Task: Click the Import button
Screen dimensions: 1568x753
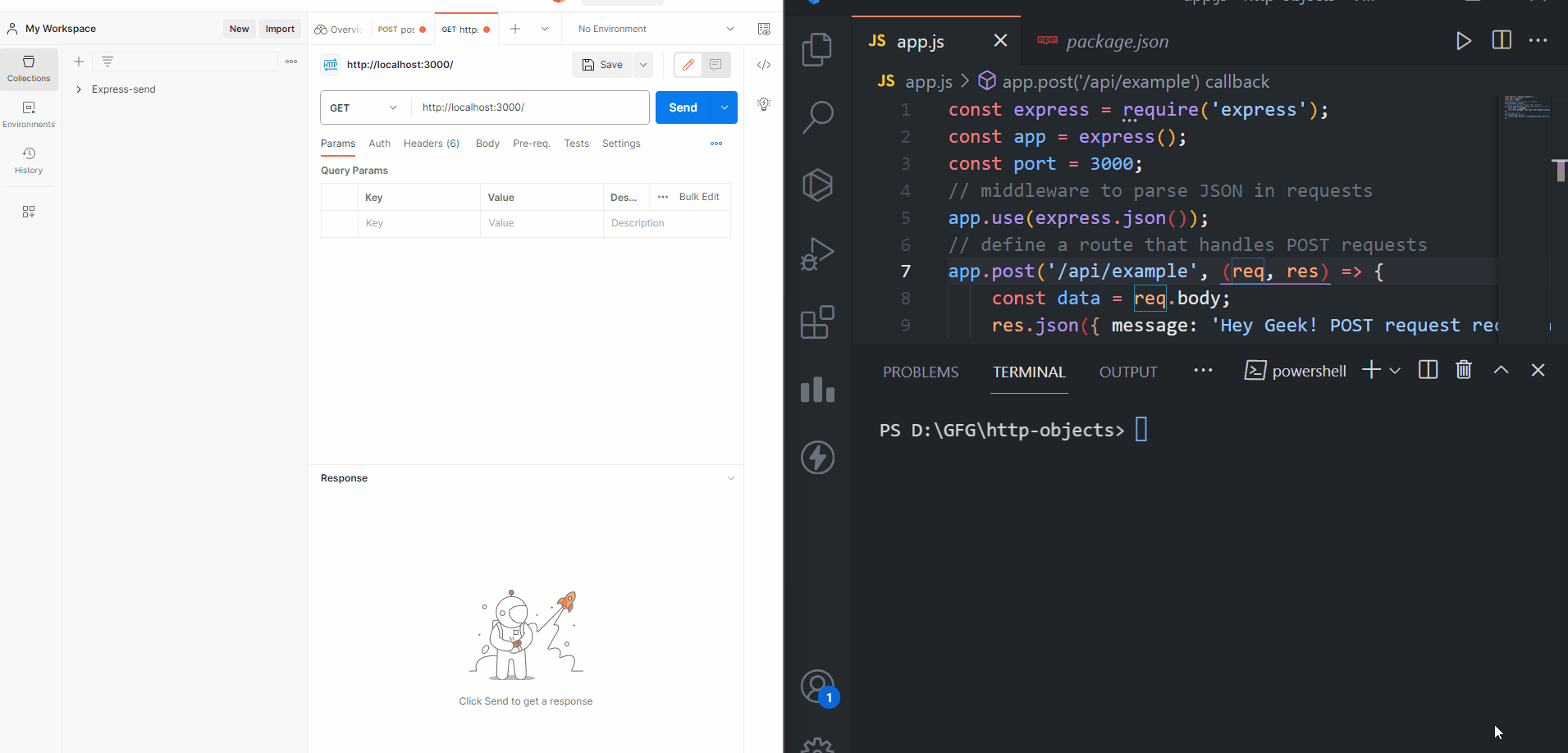Action: 280,29
